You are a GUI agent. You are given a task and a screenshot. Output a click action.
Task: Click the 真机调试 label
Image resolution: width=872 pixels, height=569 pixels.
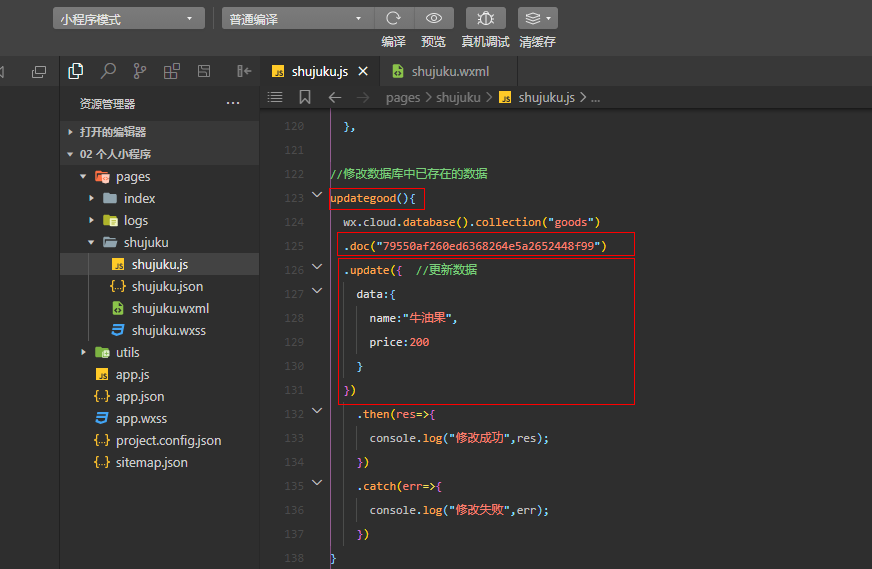pyautogui.click(x=485, y=42)
